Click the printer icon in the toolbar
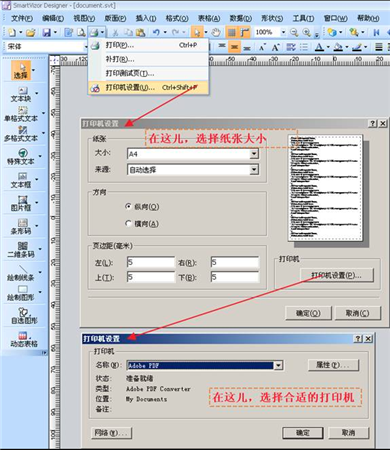The image size is (390, 450). pos(94,32)
